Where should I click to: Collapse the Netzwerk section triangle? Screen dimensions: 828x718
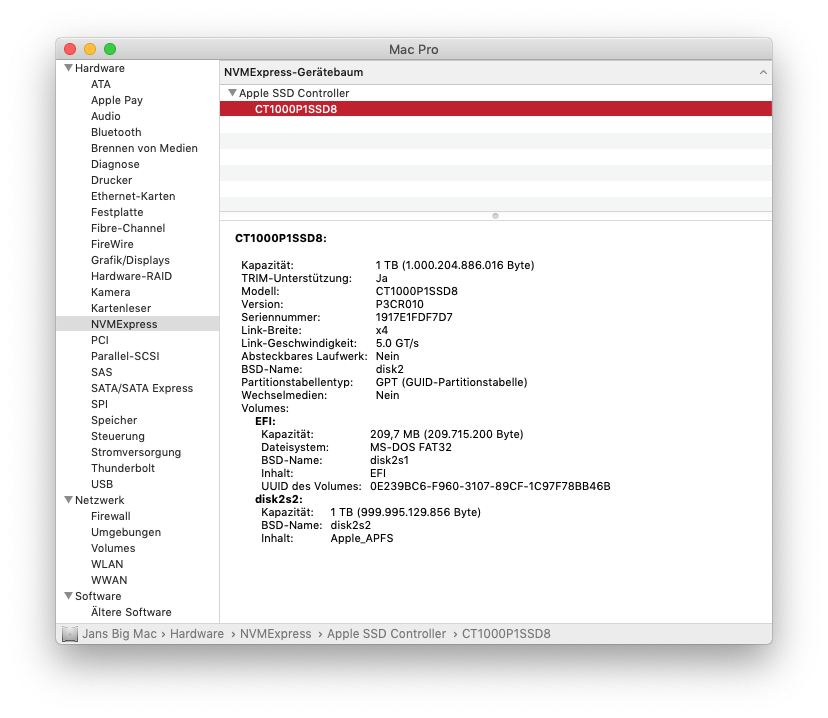coord(68,500)
